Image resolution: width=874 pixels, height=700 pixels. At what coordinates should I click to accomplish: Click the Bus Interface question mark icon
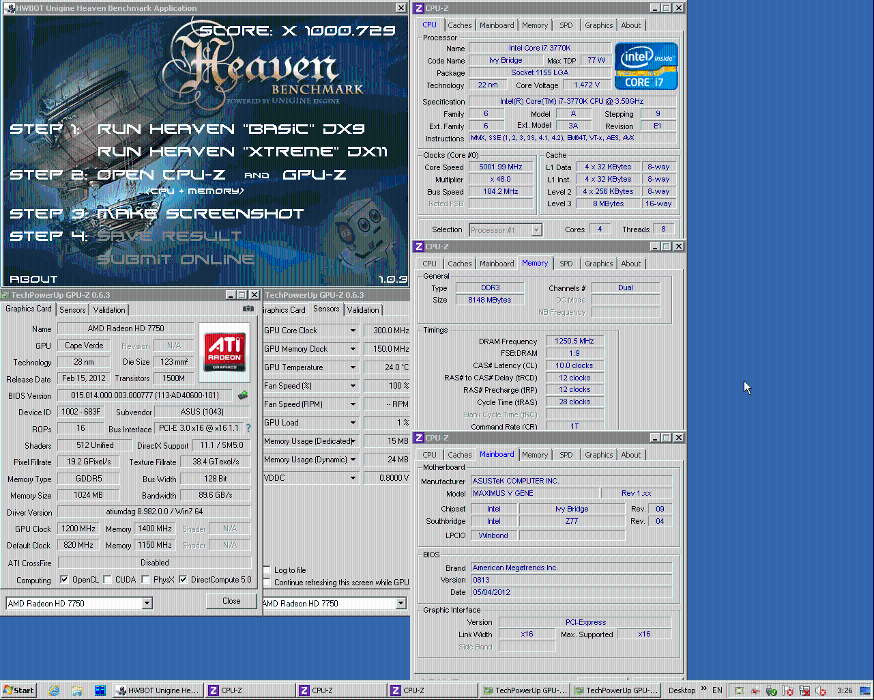click(249, 428)
